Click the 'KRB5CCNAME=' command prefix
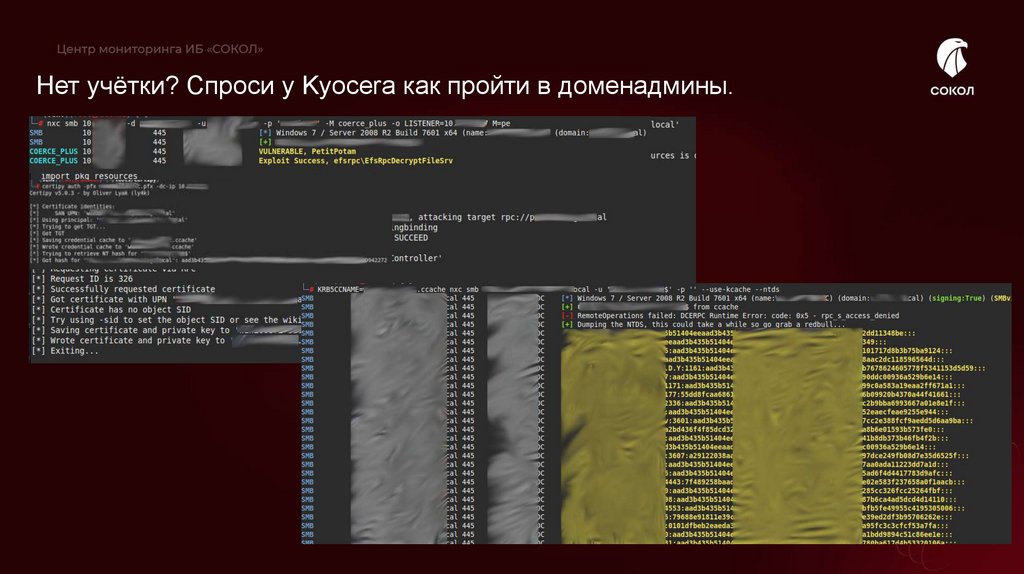The width and height of the screenshot is (1024, 574). pyautogui.click(x=339, y=289)
